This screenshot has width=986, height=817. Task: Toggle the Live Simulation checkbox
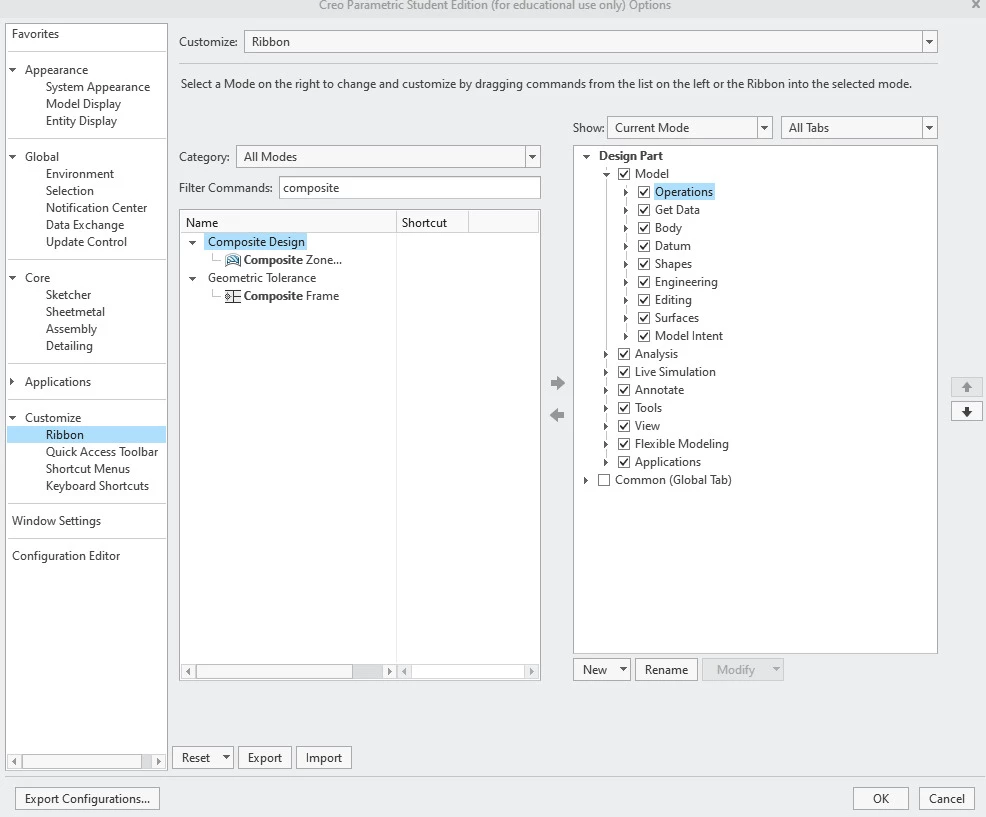624,372
